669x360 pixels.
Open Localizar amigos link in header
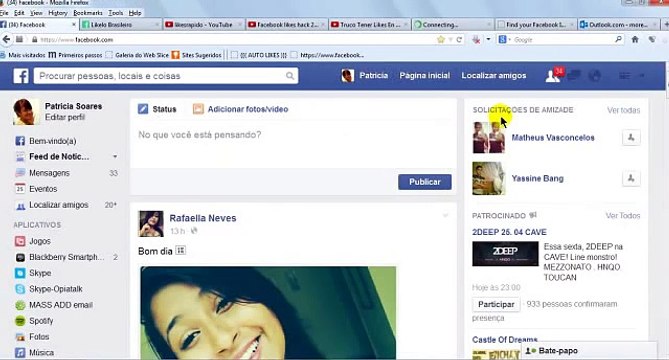(x=494, y=75)
